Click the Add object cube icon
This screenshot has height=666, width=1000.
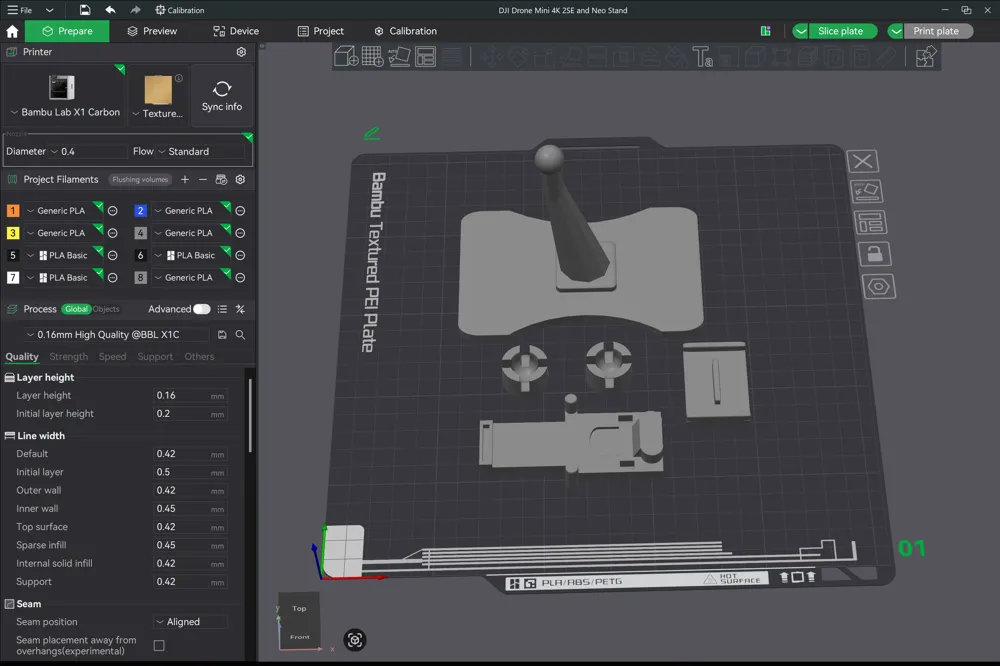(346, 56)
